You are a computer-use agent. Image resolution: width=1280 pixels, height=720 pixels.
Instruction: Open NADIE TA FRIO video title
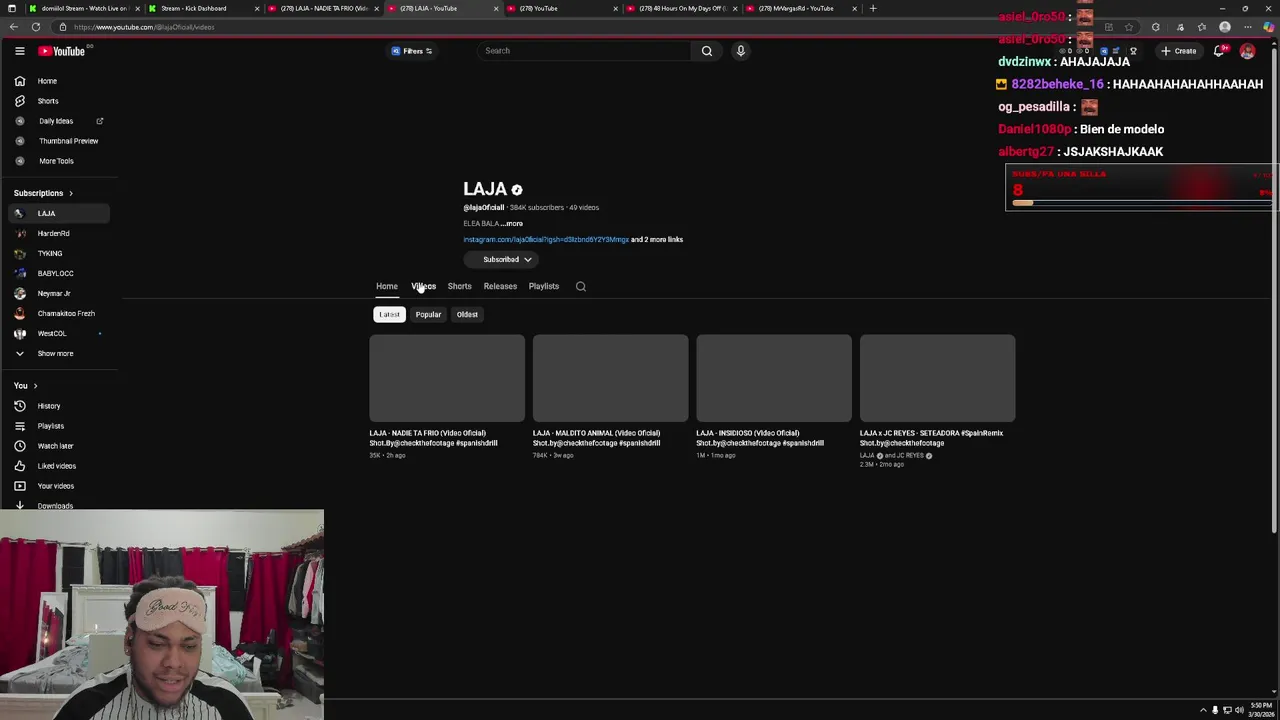433,438
